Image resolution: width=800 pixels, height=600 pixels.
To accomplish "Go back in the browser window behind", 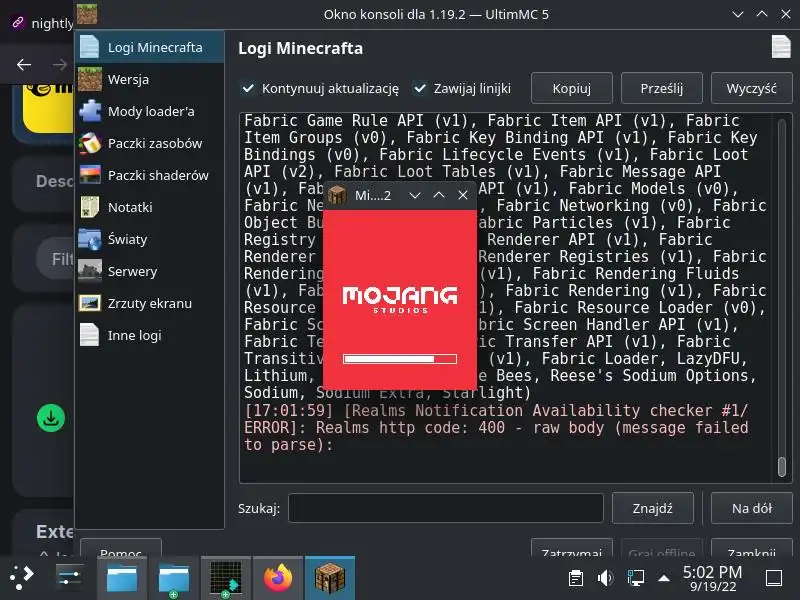I will click(x=23, y=64).
